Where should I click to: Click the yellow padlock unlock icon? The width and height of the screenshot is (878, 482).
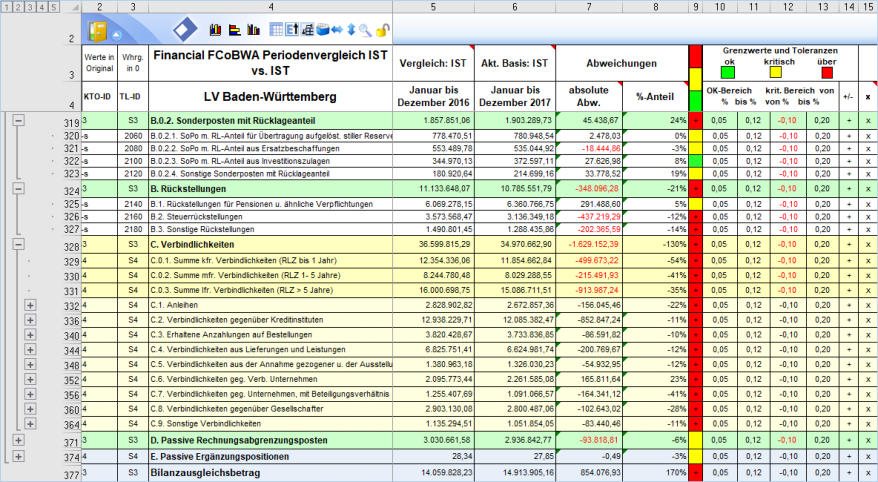(383, 30)
